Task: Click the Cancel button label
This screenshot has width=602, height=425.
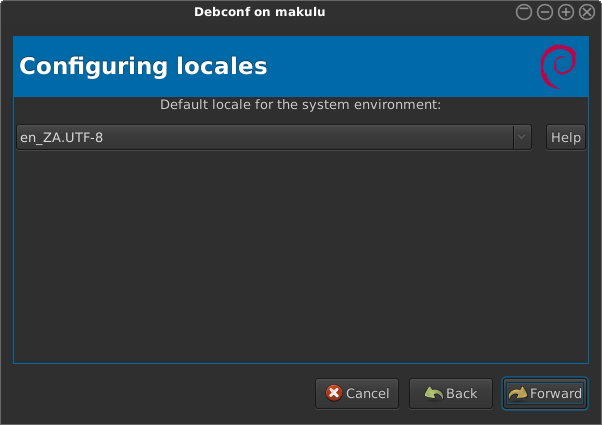Action: coord(367,393)
